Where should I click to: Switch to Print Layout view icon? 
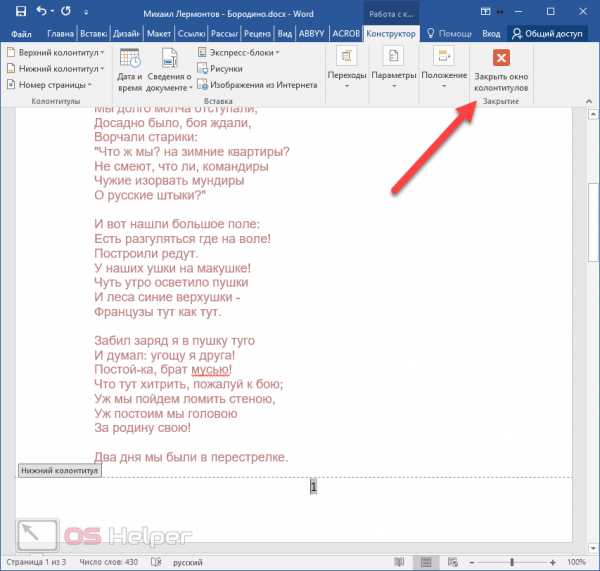pyautogui.click(x=426, y=562)
